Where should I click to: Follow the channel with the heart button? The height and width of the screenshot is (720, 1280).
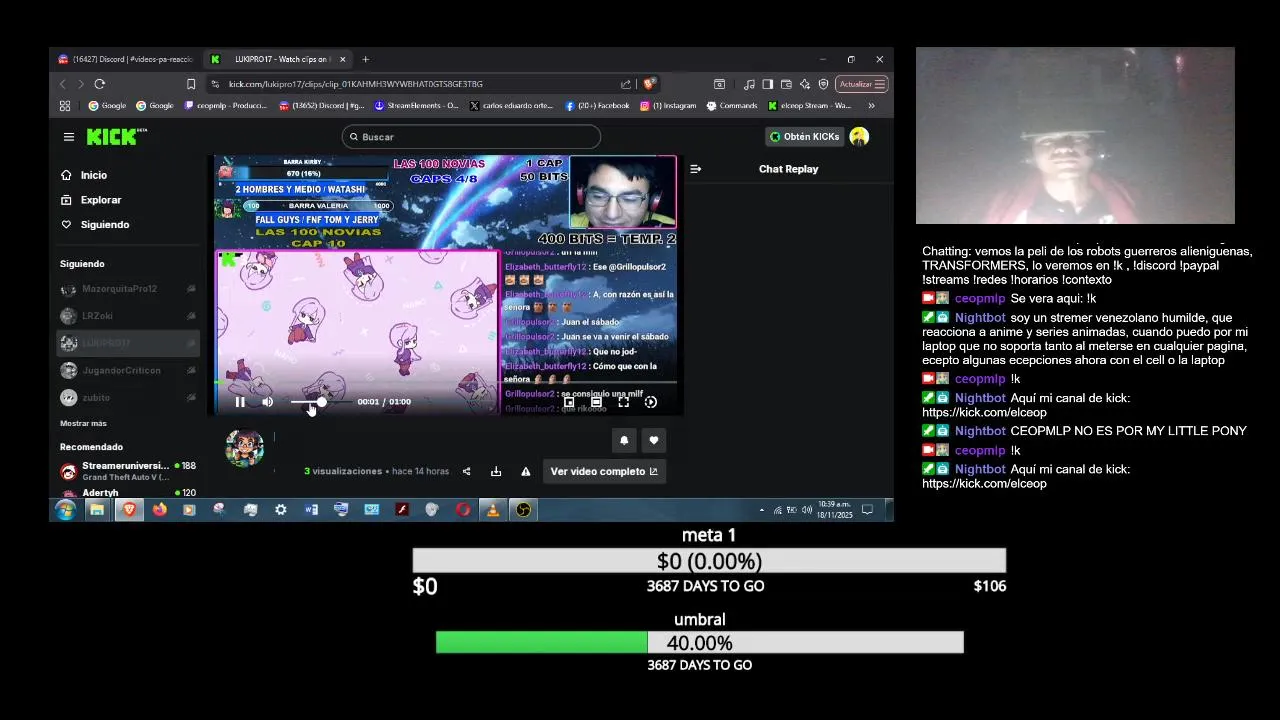click(x=654, y=440)
